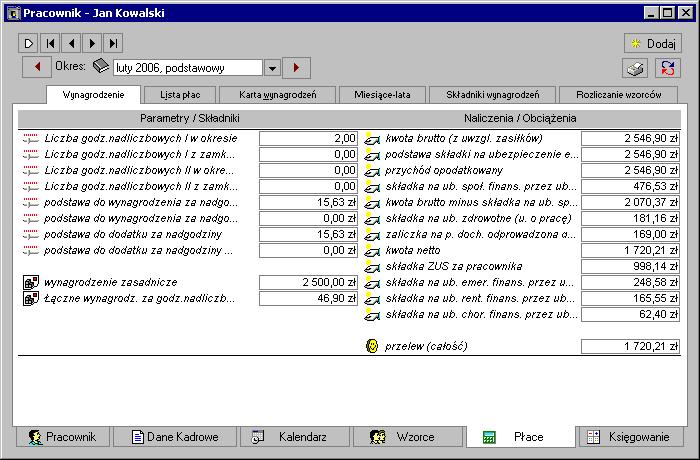Minimize the Pracownik - Jan Kowalski window

[x=651, y=13]
